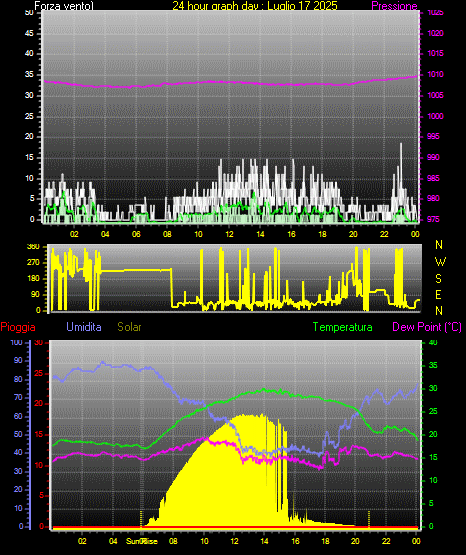Click the SunRise marker on time axis
This screenshot has height=555, width=466.
click(142, 541)
